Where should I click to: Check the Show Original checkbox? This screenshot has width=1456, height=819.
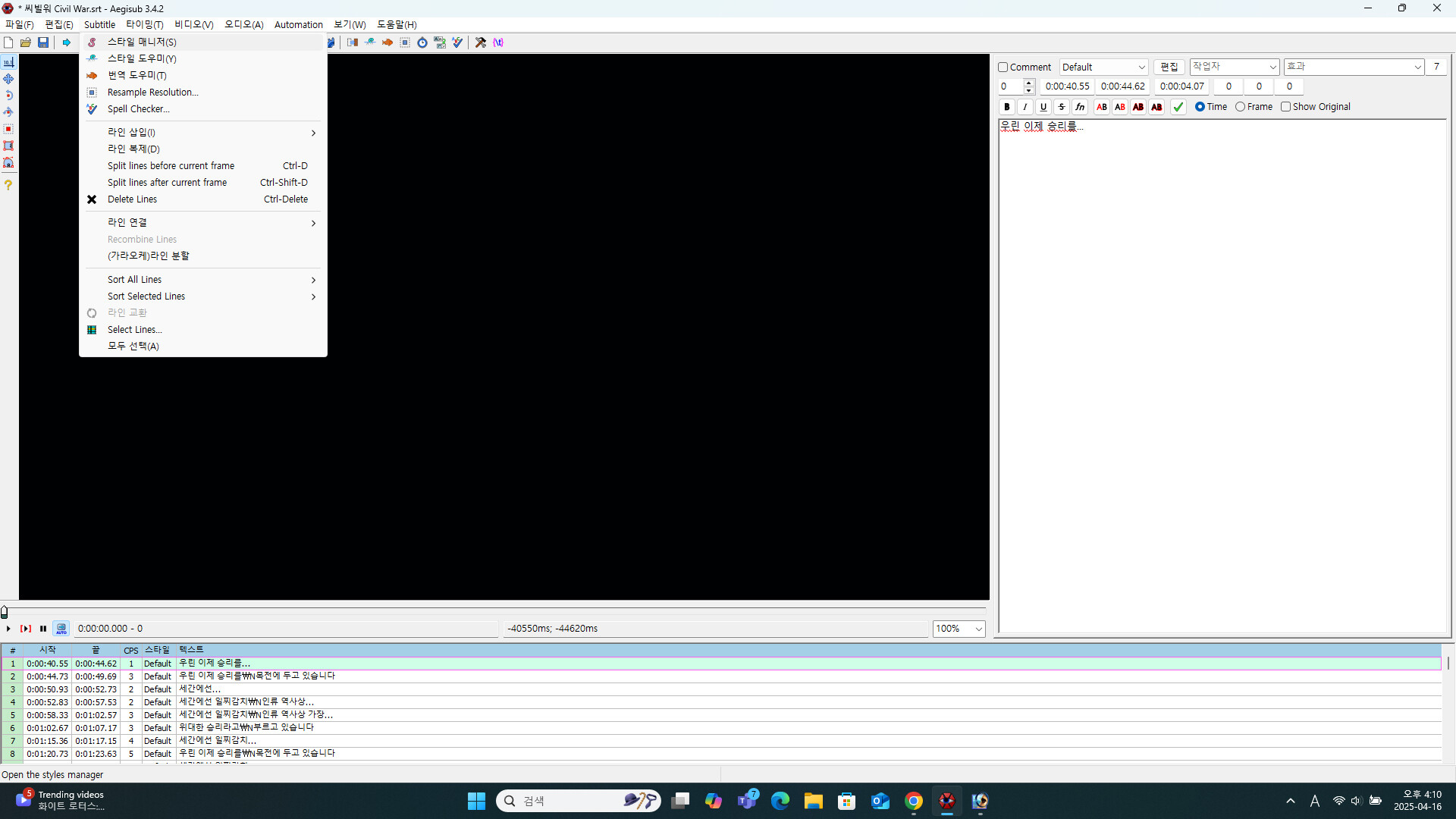pyautogui.click(x=1285, y=107)
